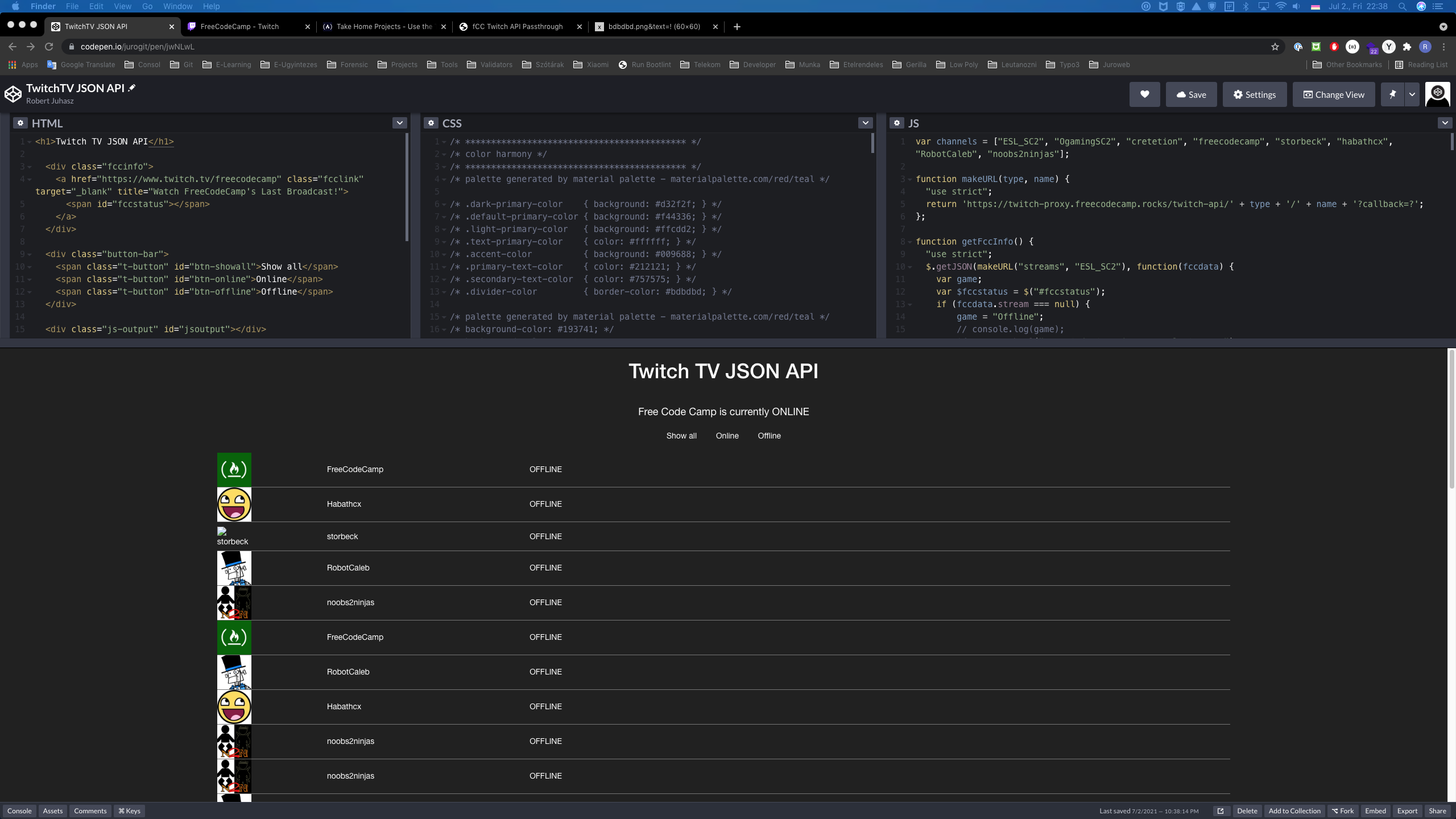Click the browser back arrow

pyautogui.click(x=13, y=47)
